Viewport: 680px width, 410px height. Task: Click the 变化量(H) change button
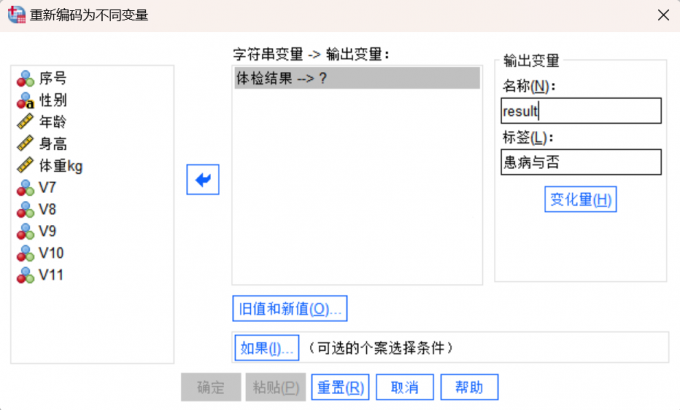(x=580, y=199)
